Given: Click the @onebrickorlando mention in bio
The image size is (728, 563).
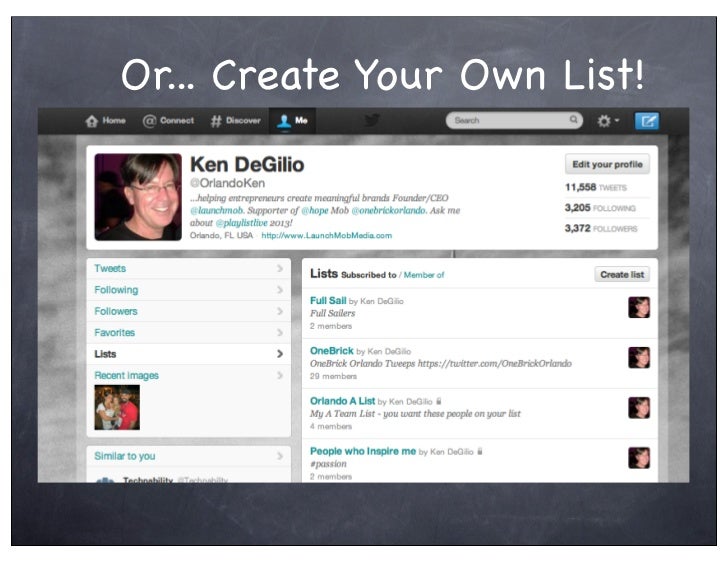Looking at the screenshot, I should 389,211.
